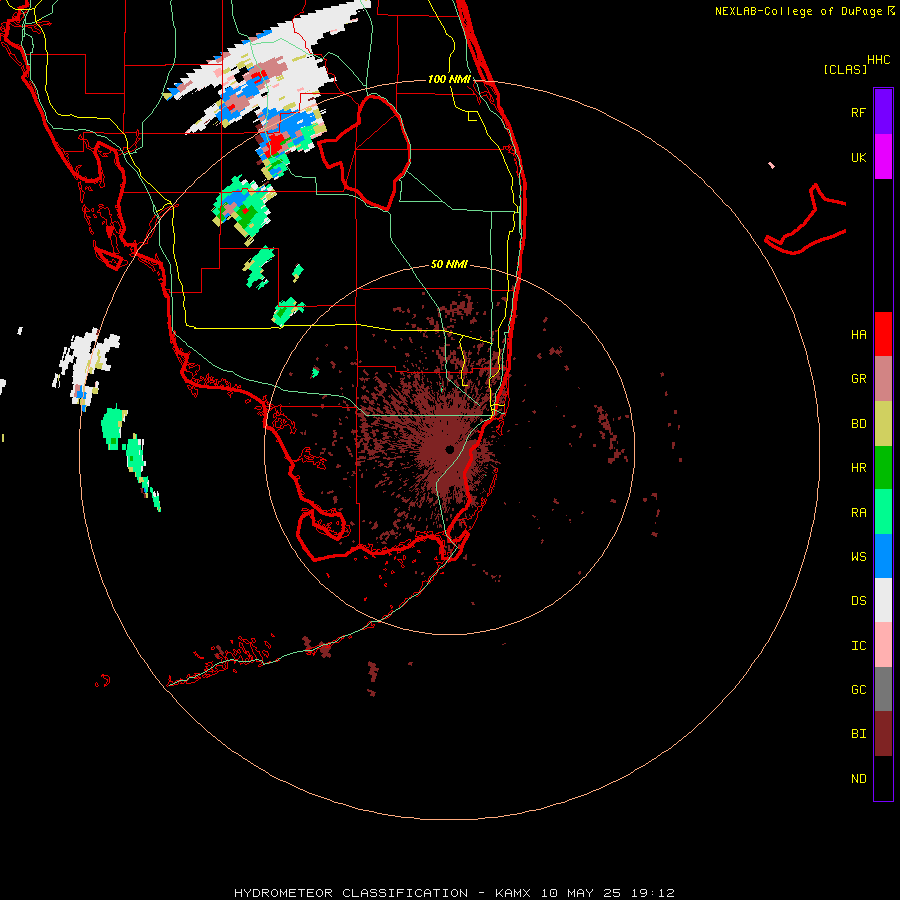Viewport: 900px width, 900px height.
Task: Click the ND black legend swatch
Action: click(883, 778)
